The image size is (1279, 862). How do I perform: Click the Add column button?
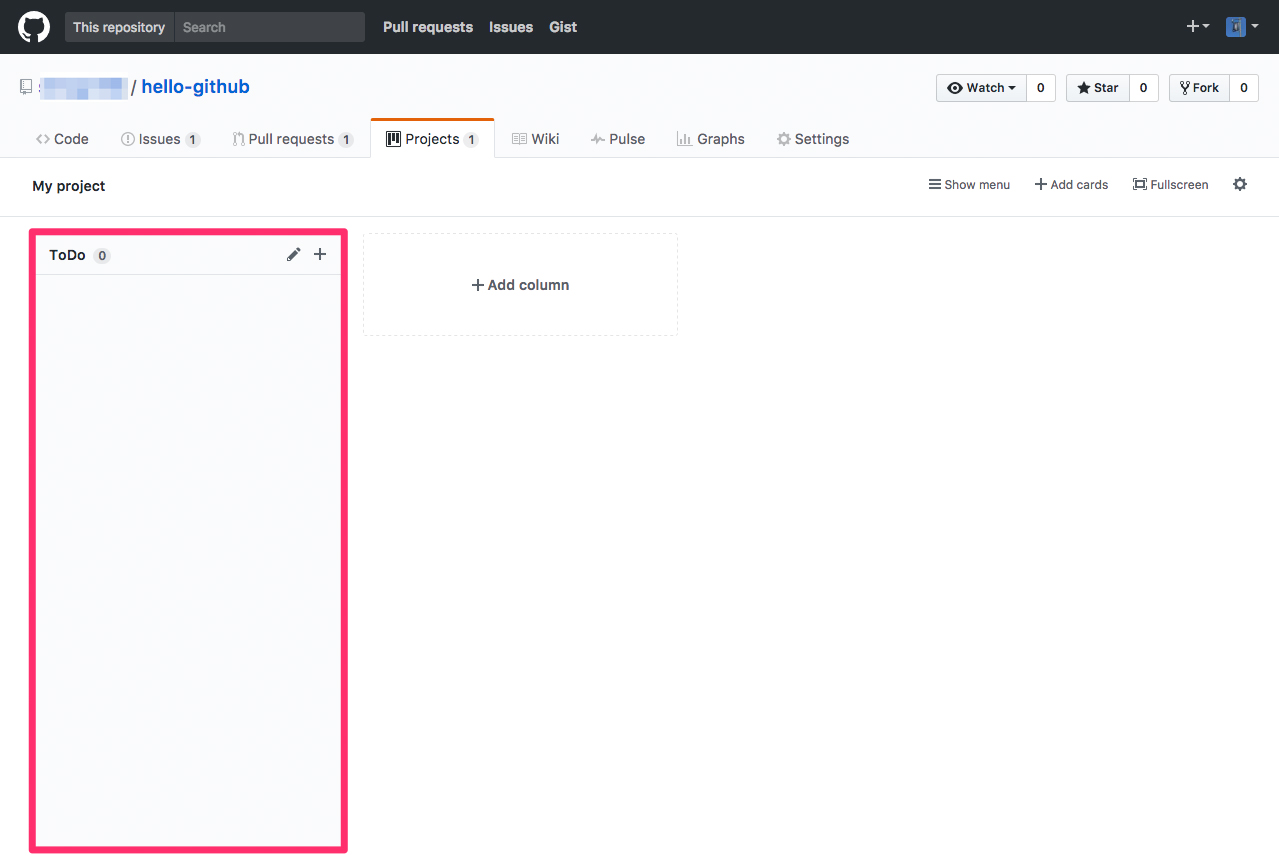[519, 284]
